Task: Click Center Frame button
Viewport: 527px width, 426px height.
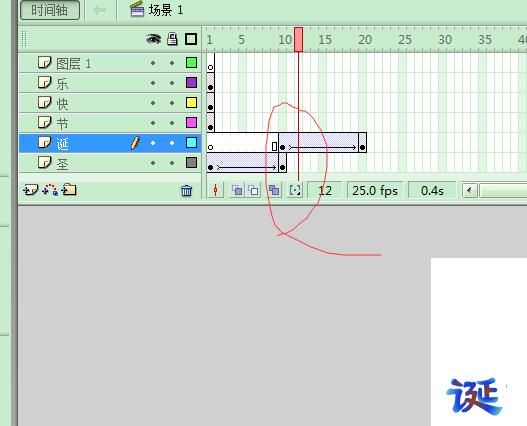Action: click(215, 190)
